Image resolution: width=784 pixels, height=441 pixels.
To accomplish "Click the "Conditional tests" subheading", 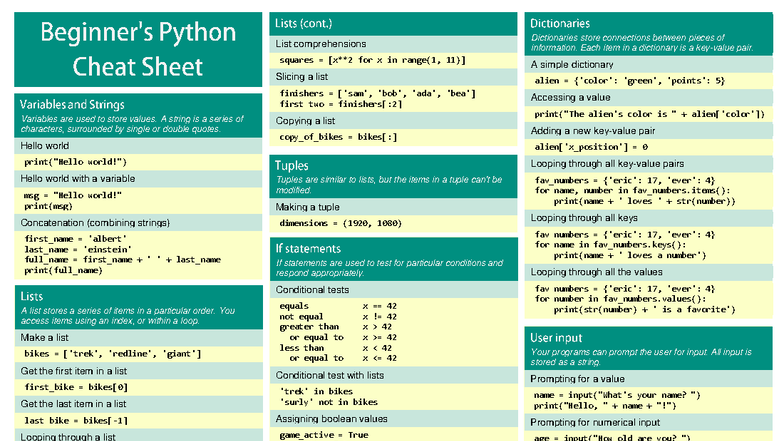I will click(x=312, y=290).
